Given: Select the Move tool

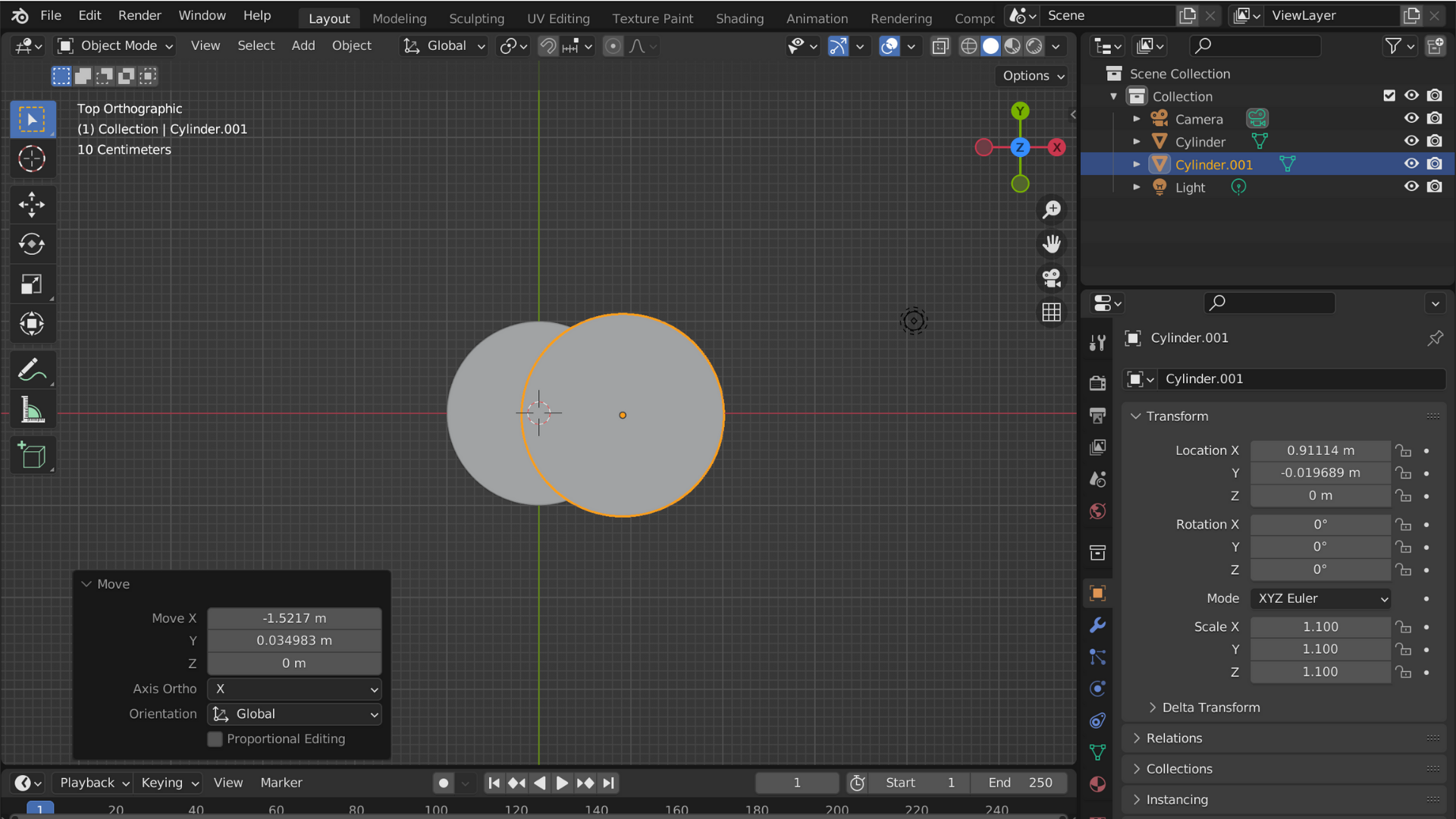Looking at the screenshot, I should [32, 204].
